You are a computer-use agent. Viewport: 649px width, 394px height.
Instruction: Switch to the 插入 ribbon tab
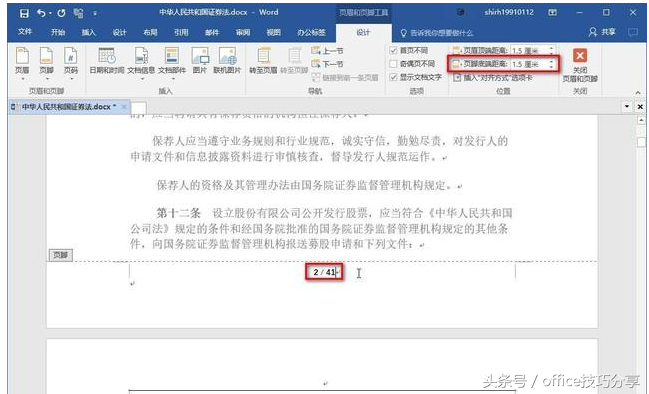pyautogui.click(x=89, y=32)
